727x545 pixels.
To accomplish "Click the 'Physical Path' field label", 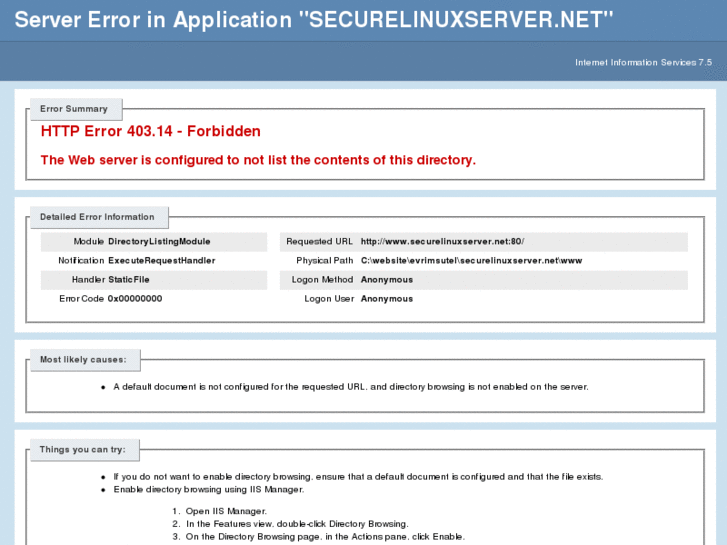I will 325,260.
